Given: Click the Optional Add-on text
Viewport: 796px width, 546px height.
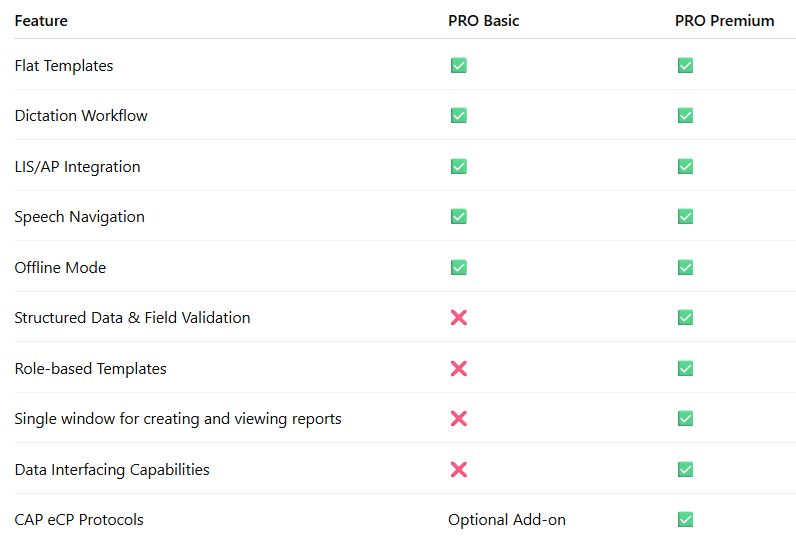Looking at the screenshot, I should pyautogui.click(x=507, y=520).
